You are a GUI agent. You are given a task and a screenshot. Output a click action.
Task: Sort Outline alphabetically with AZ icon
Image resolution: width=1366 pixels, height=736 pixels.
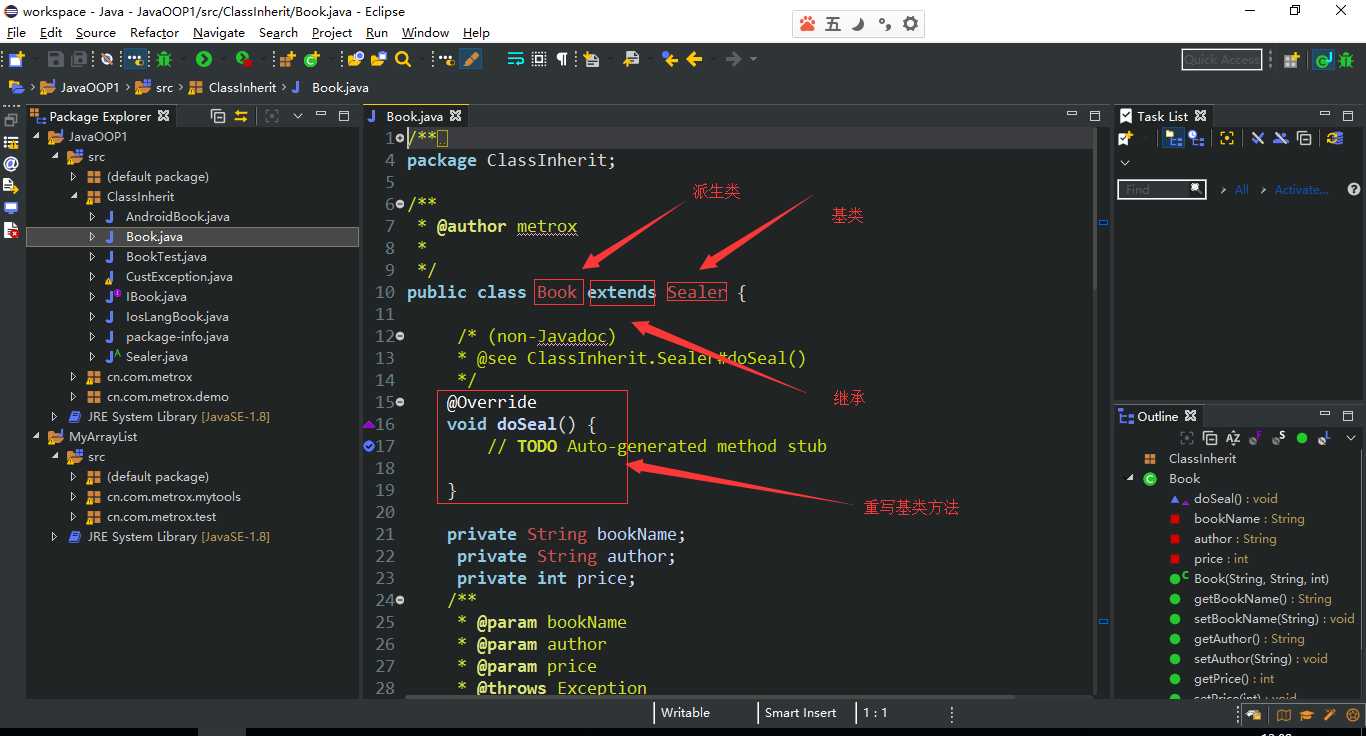pos(1233,437)
